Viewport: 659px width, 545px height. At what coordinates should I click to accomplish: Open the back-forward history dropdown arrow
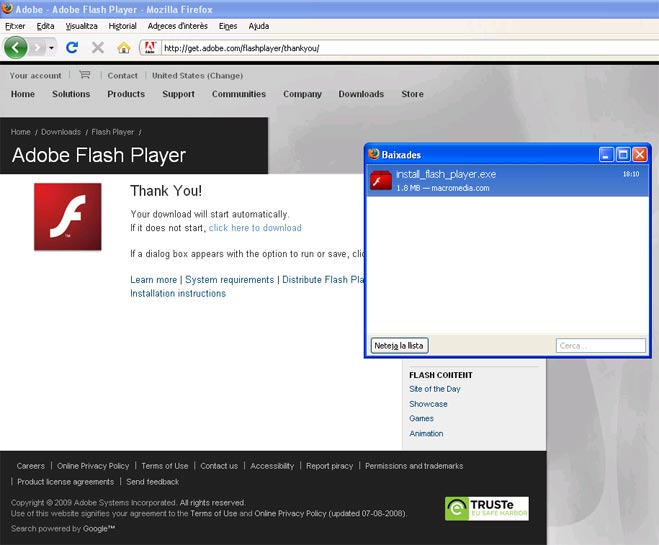point(51,48)
